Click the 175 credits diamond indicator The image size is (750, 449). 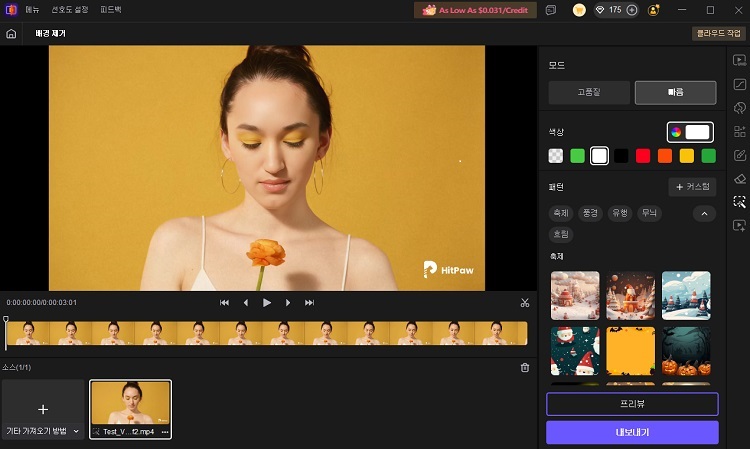point(608,10)
